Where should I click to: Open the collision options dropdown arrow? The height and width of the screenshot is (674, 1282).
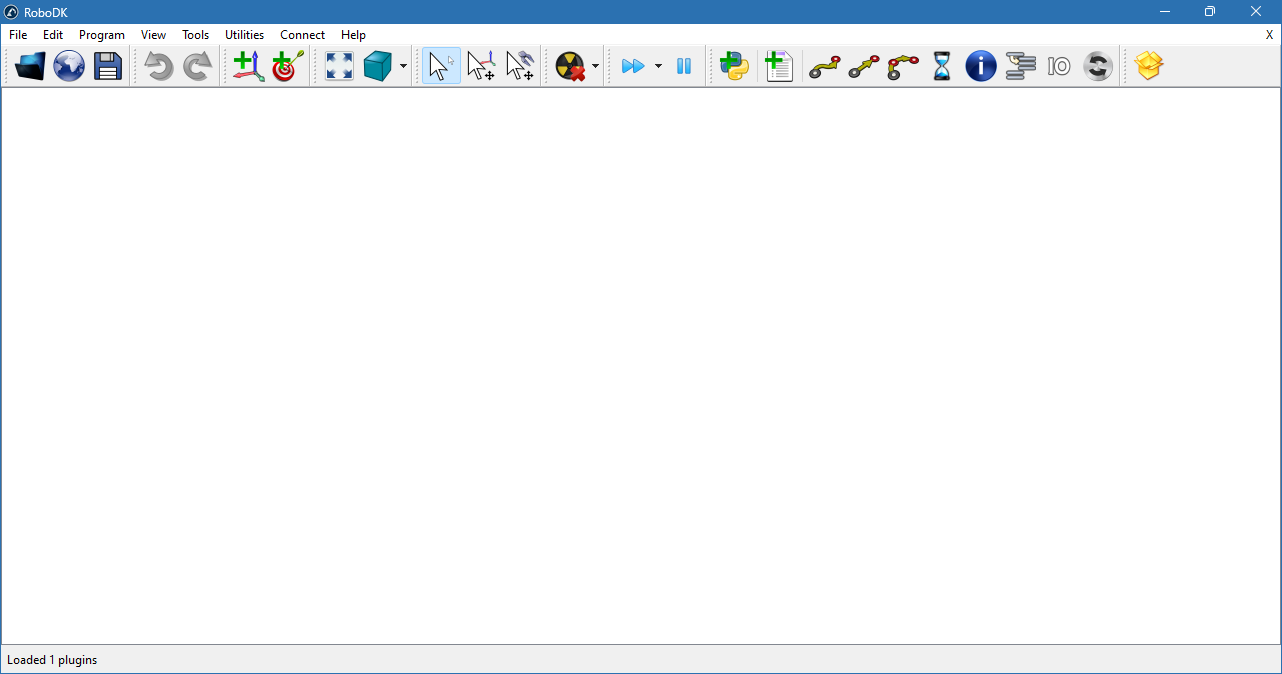pos(595,67)
